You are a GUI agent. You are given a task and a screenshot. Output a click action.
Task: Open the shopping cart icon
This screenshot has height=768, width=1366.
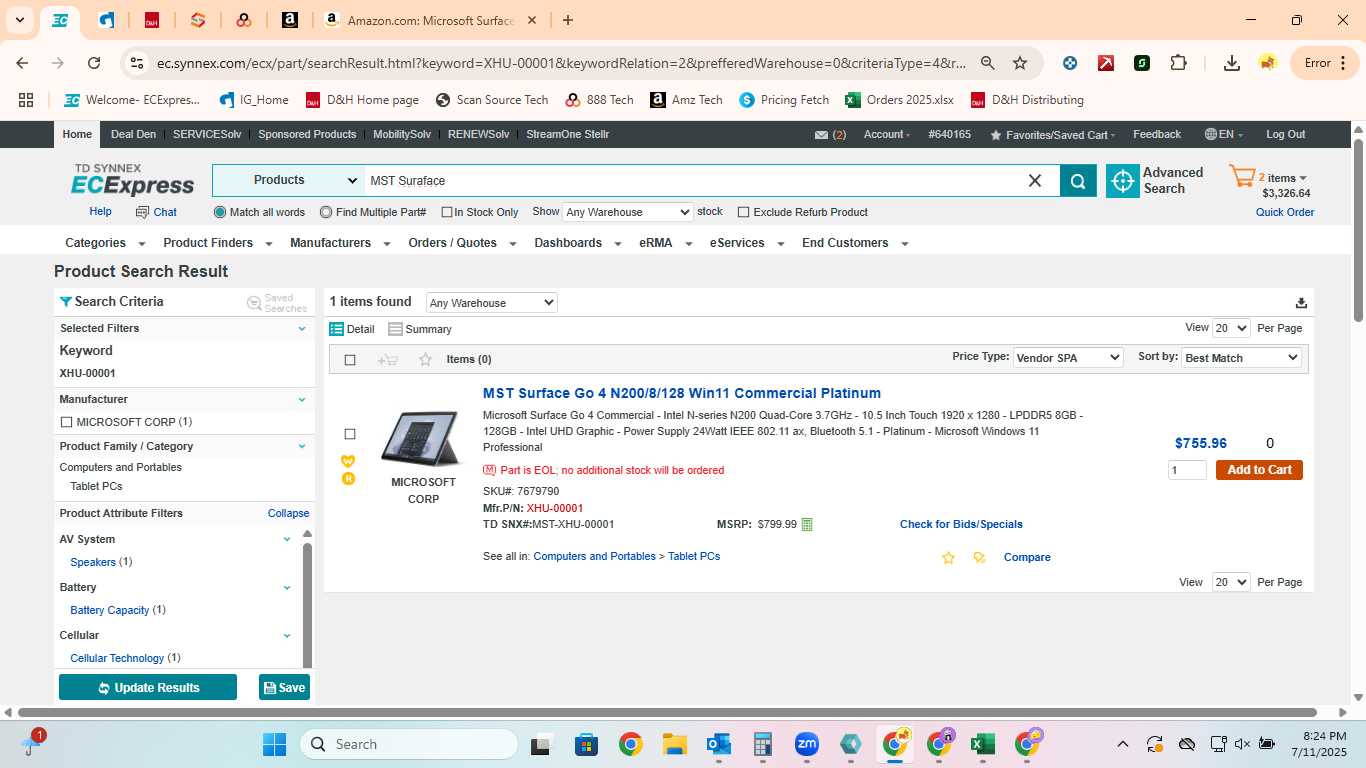pyautogui.click(x=1242, y=178)
